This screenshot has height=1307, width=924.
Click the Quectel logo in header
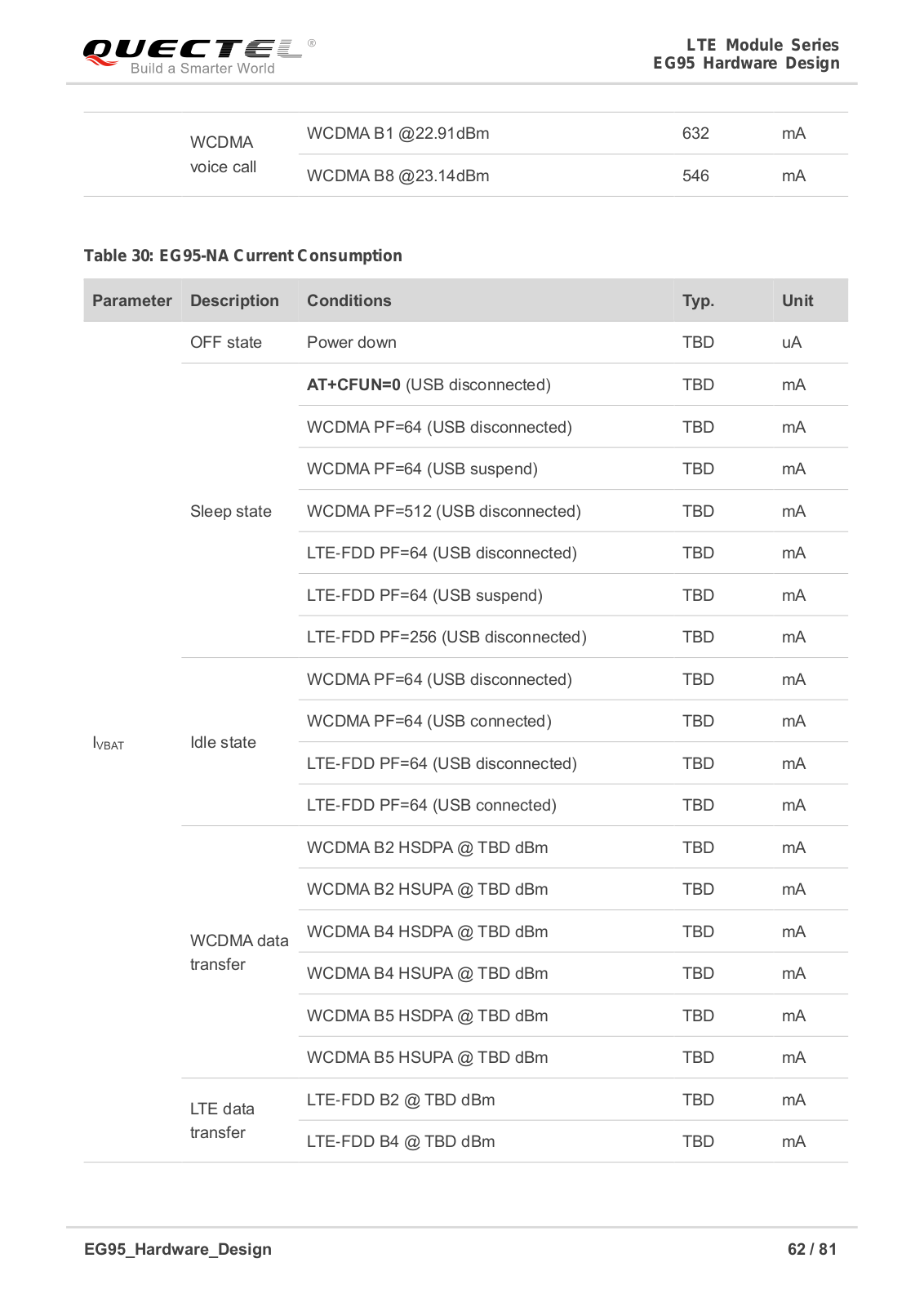coord(198,56)
